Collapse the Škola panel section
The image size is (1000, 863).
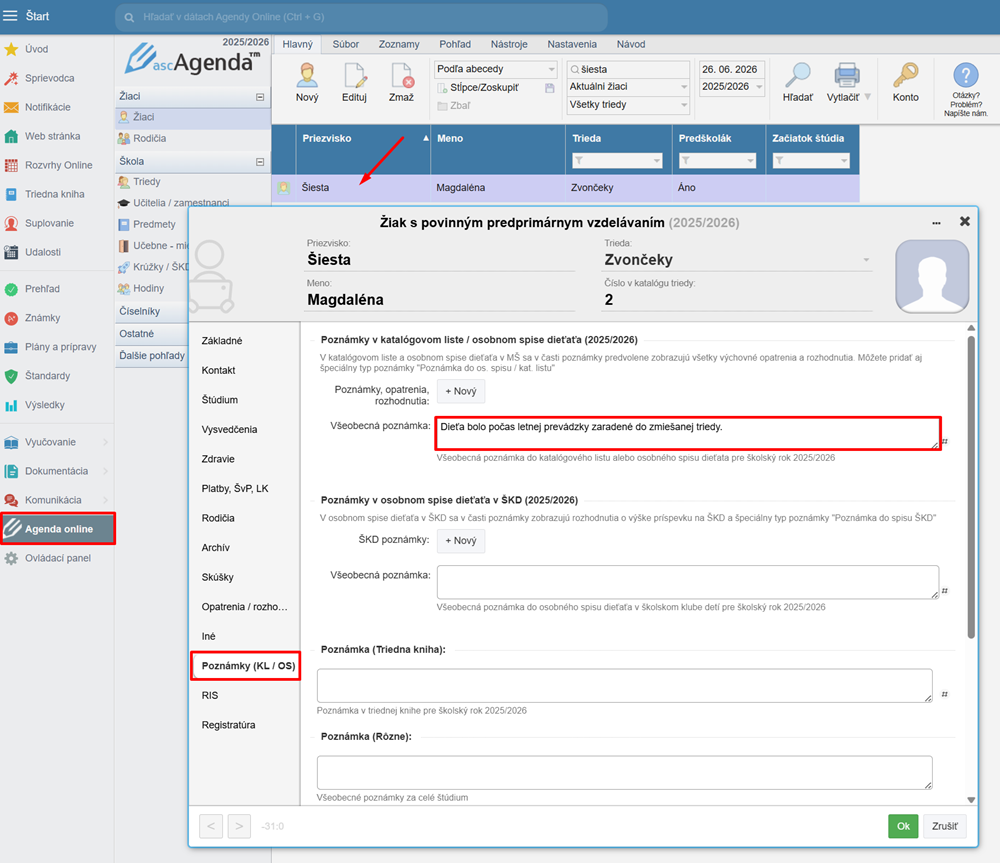pyautogui.click(x=260, y=162)
